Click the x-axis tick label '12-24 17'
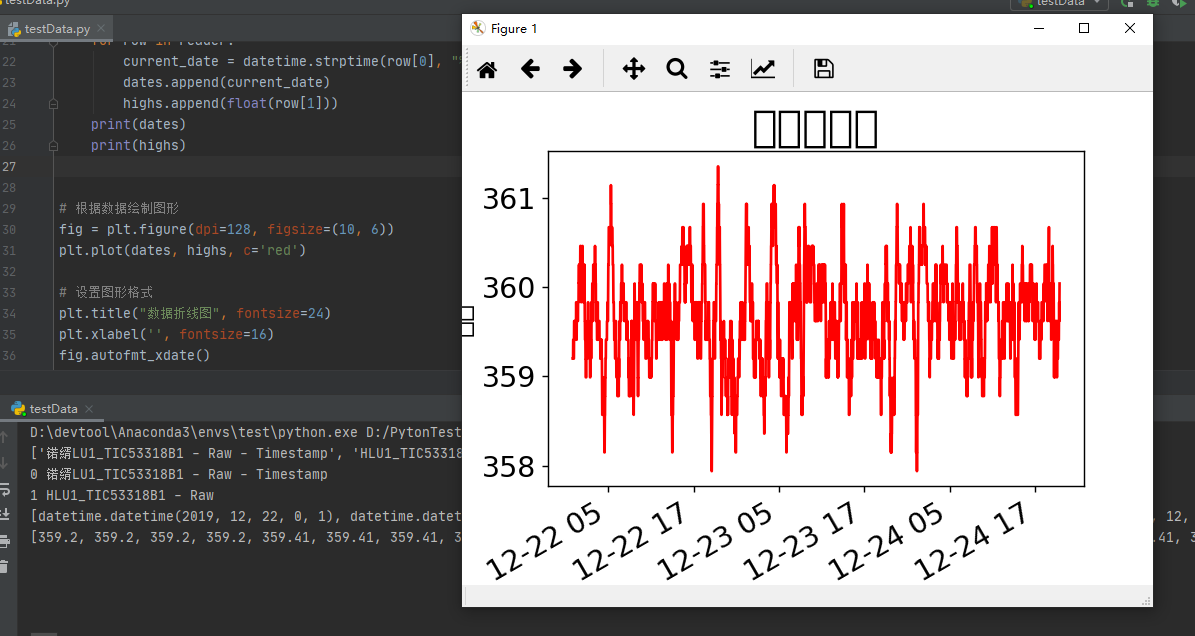1195x636 pixels. (x=970, y=542)
